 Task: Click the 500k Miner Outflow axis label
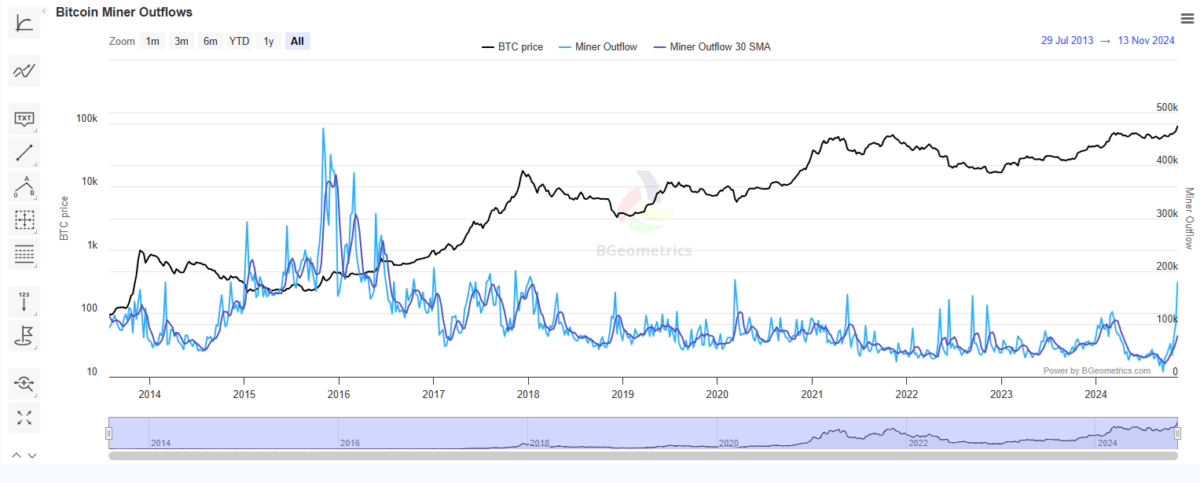tap(1166, 107)
